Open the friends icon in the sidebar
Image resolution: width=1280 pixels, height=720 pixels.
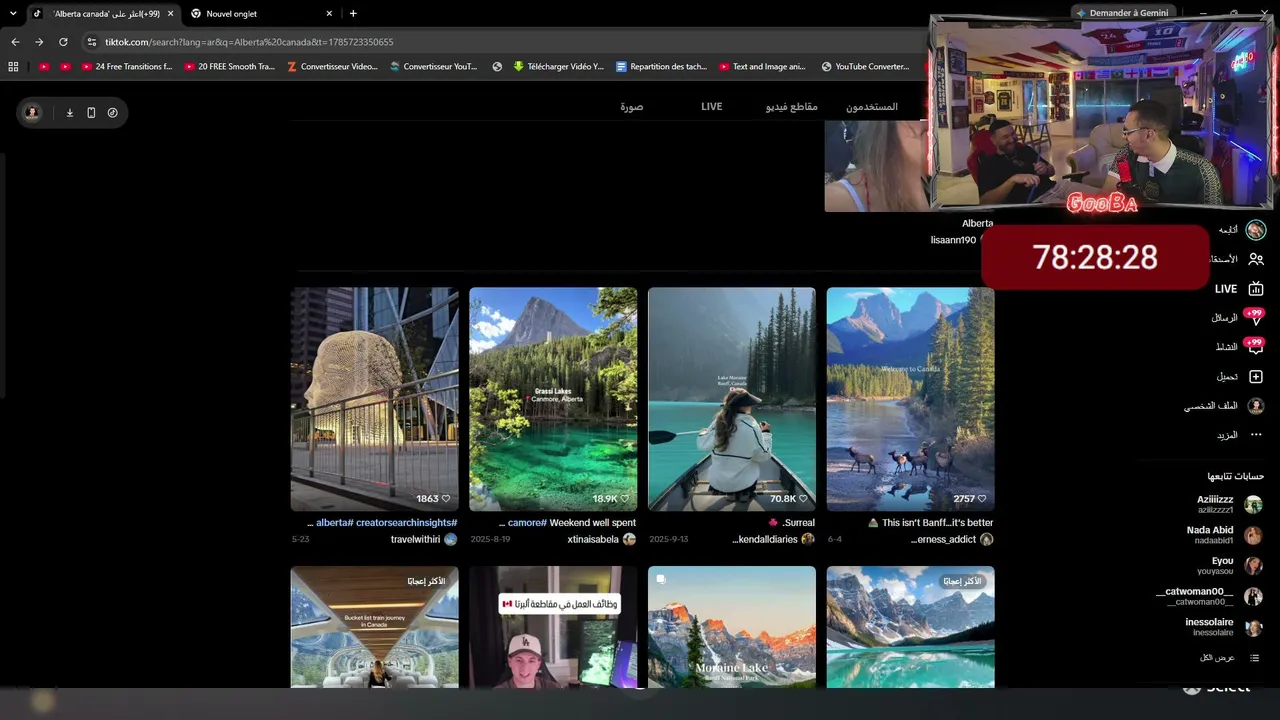[1256, 259]
